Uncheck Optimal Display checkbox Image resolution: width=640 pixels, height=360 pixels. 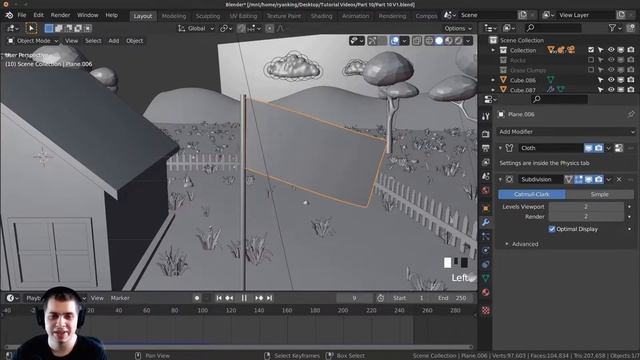click(x=552, y=229)
